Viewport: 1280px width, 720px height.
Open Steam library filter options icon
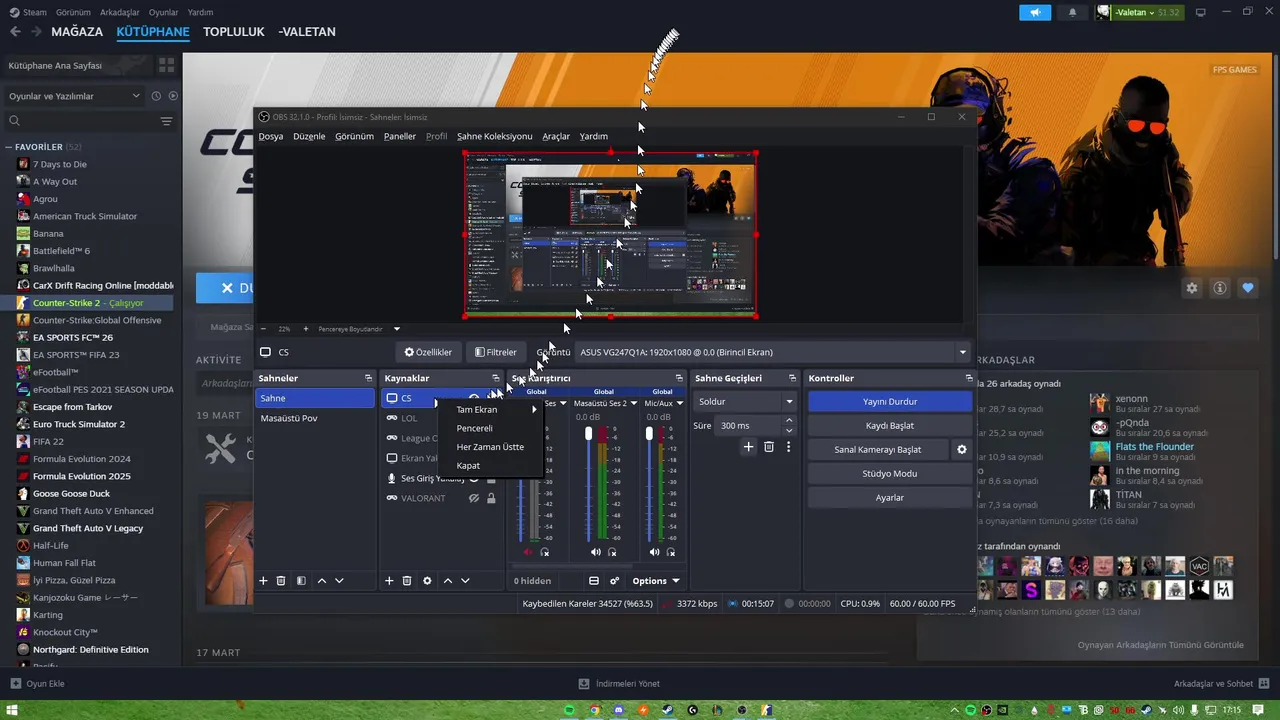click(x=166, y=121)
